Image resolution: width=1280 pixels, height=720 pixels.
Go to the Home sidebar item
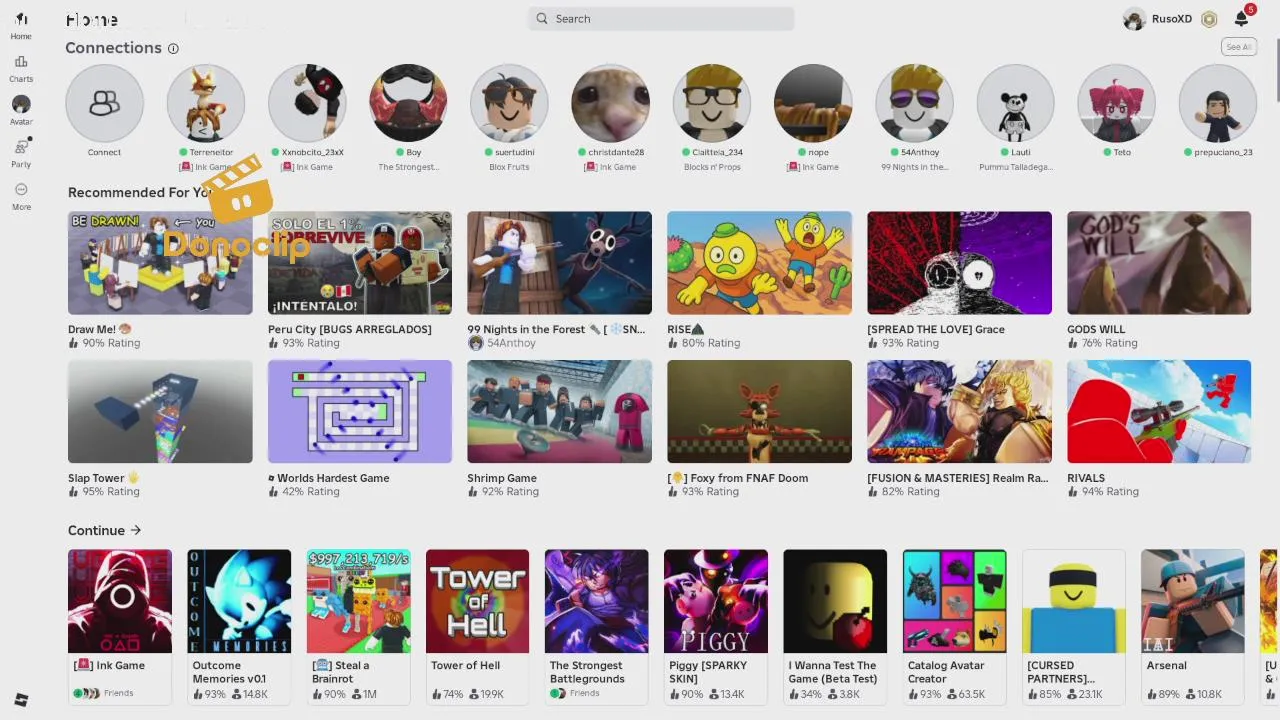click(21, 26)
